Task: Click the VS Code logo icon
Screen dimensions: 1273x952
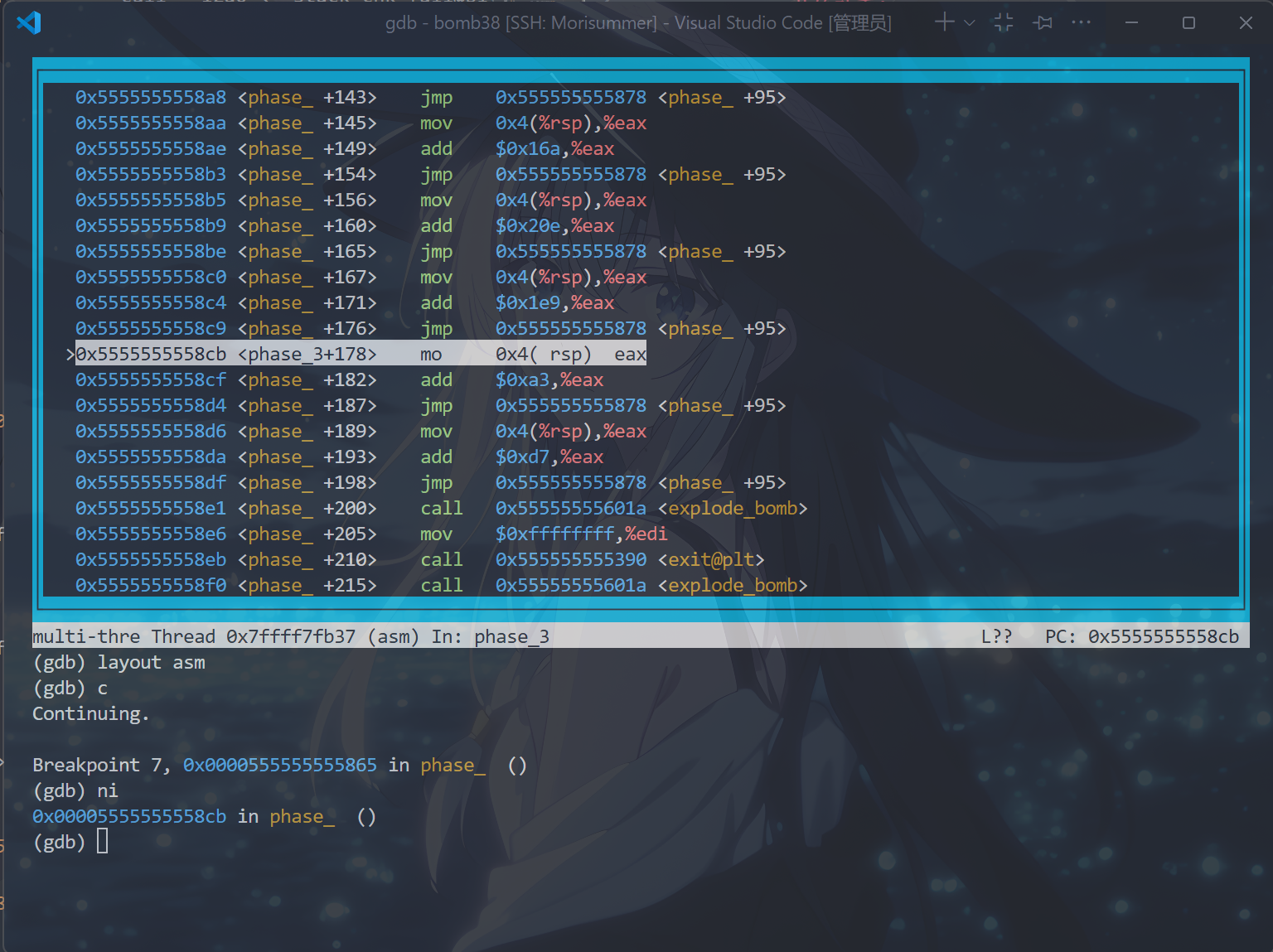Action: click(29, 22)
